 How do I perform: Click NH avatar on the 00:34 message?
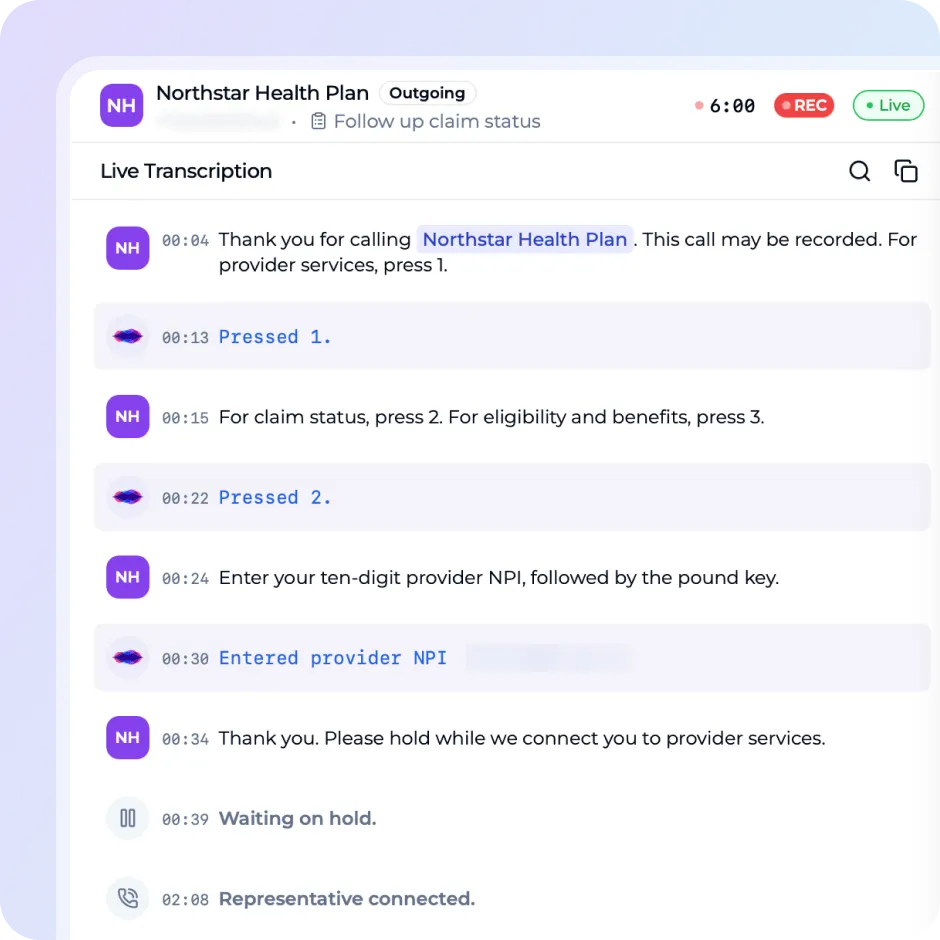click(x=128, y=738)
